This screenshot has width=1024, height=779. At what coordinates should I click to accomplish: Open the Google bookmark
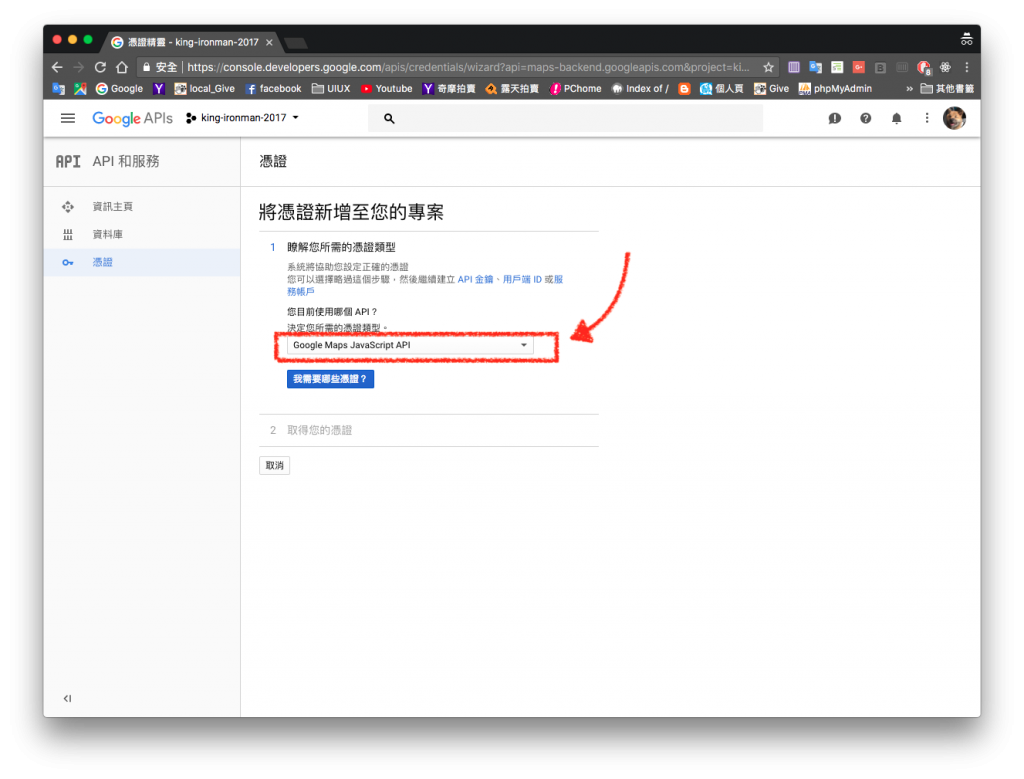[120, 89]
